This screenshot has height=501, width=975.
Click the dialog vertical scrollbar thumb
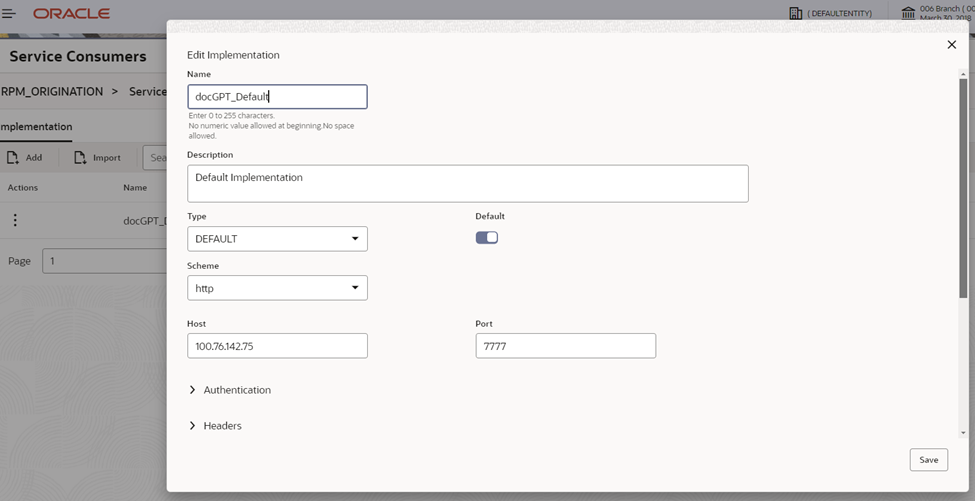[963, 186]
